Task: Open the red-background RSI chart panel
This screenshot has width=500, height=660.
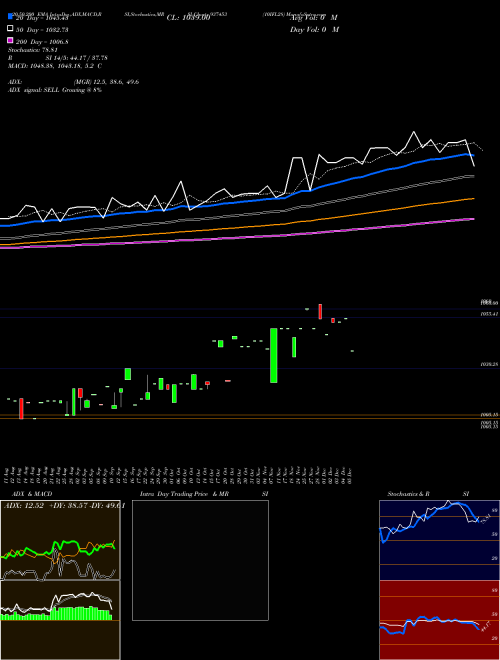Action: (439, 620)
